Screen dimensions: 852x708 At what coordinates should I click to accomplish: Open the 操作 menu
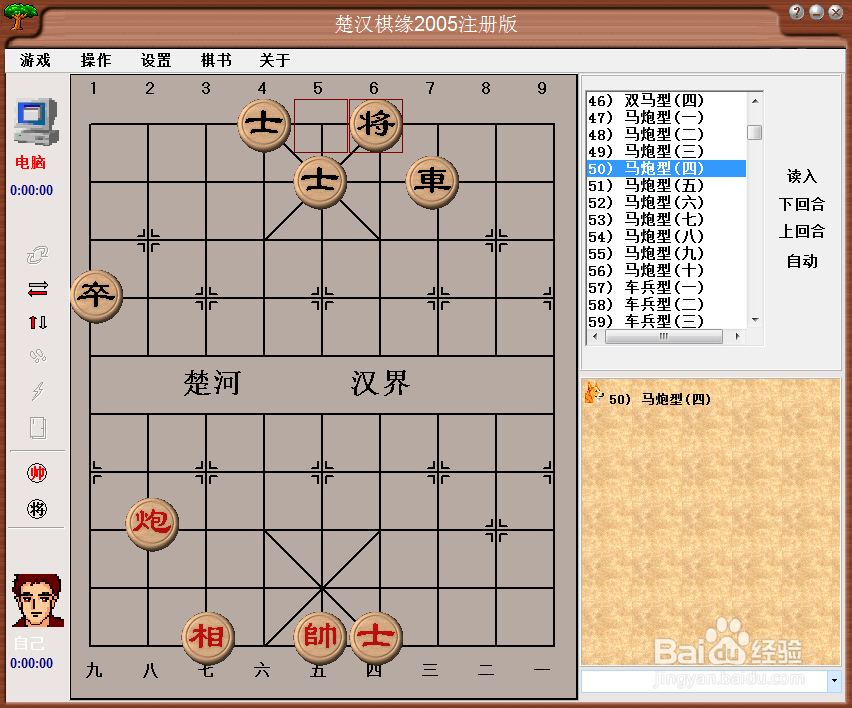tap(96, 60)
